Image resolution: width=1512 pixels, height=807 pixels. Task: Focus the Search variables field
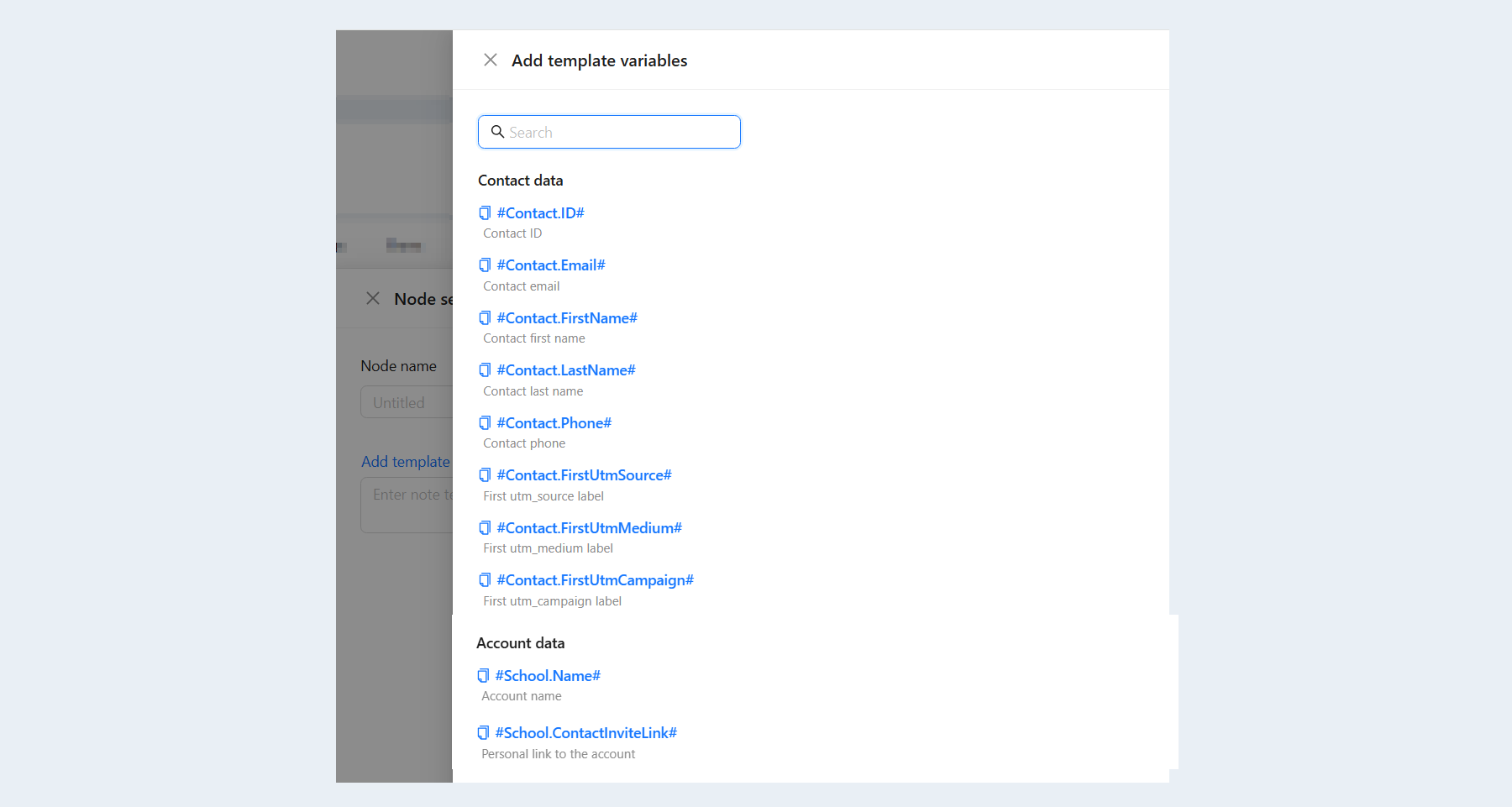click(x=609, y=132)
